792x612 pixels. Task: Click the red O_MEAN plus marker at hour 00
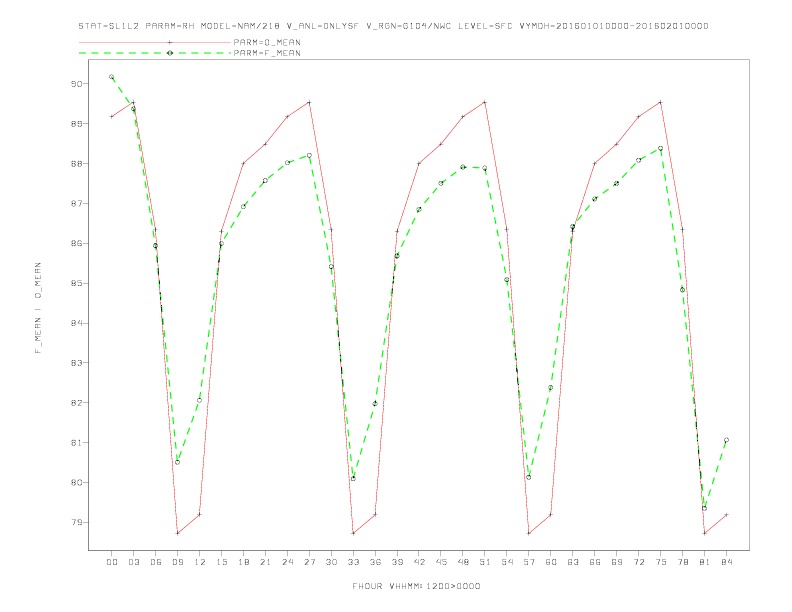[112, 117]
